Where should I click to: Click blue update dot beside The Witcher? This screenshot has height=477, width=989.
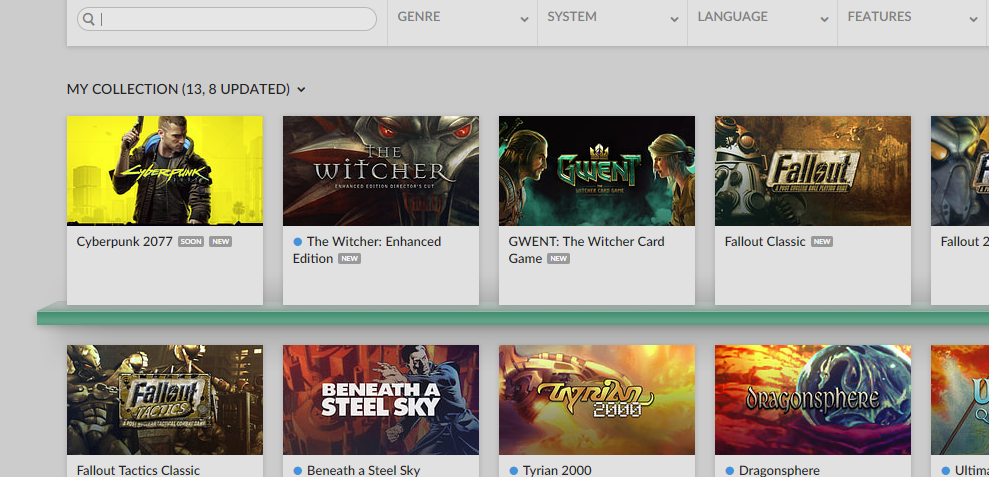[x=298, y=242]
